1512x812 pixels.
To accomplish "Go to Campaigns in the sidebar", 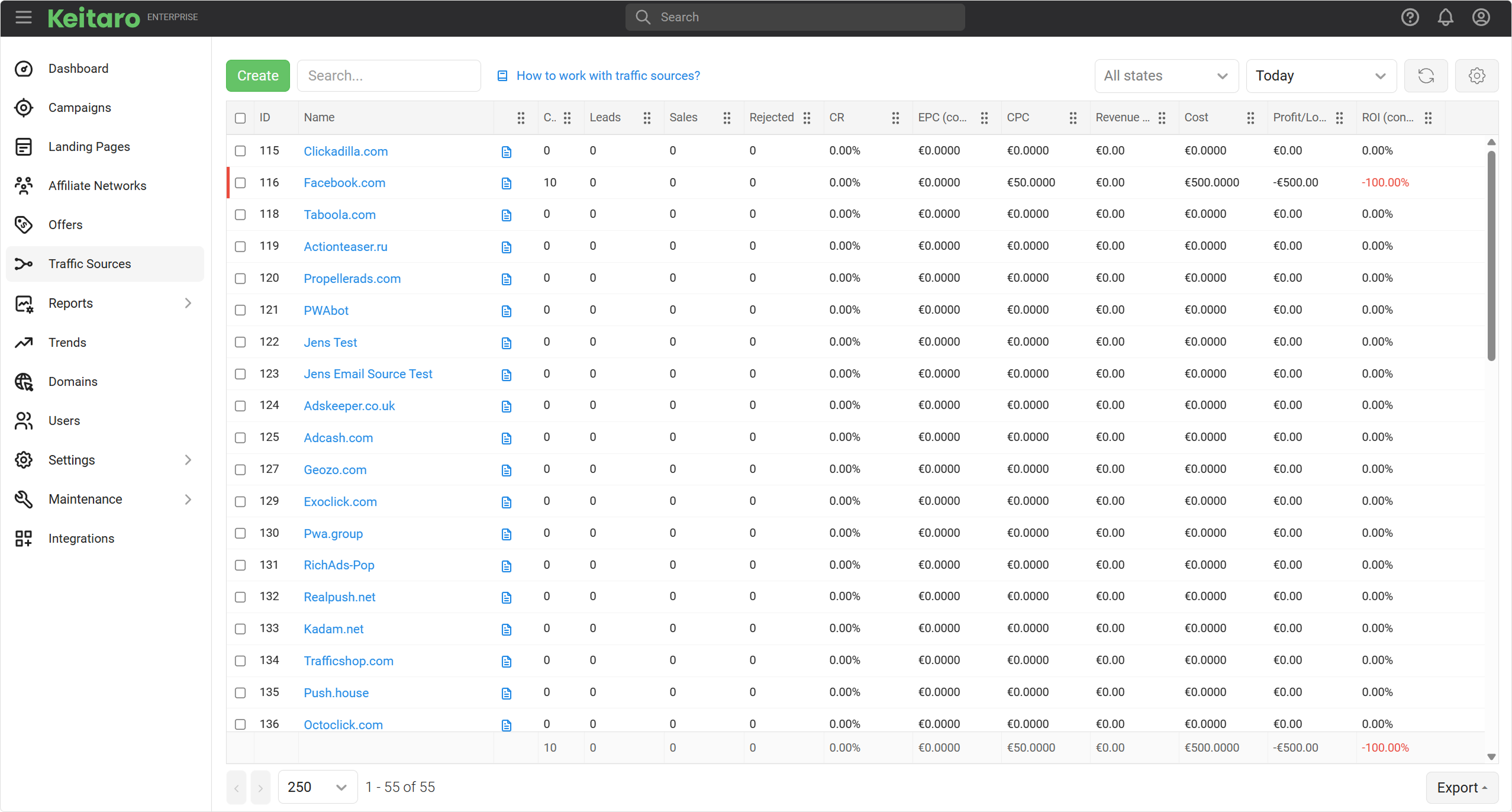I will click(79, 108).
